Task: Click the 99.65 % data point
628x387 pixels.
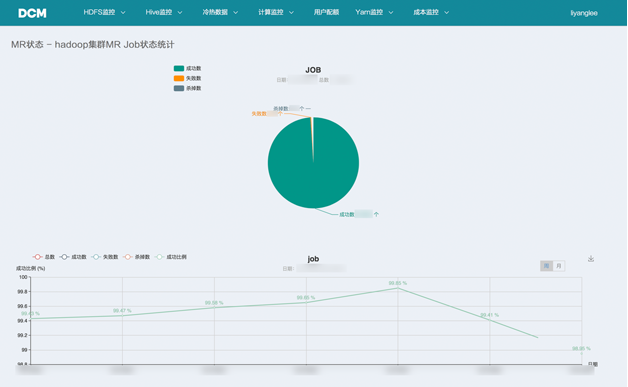Action: coord(306,302)
